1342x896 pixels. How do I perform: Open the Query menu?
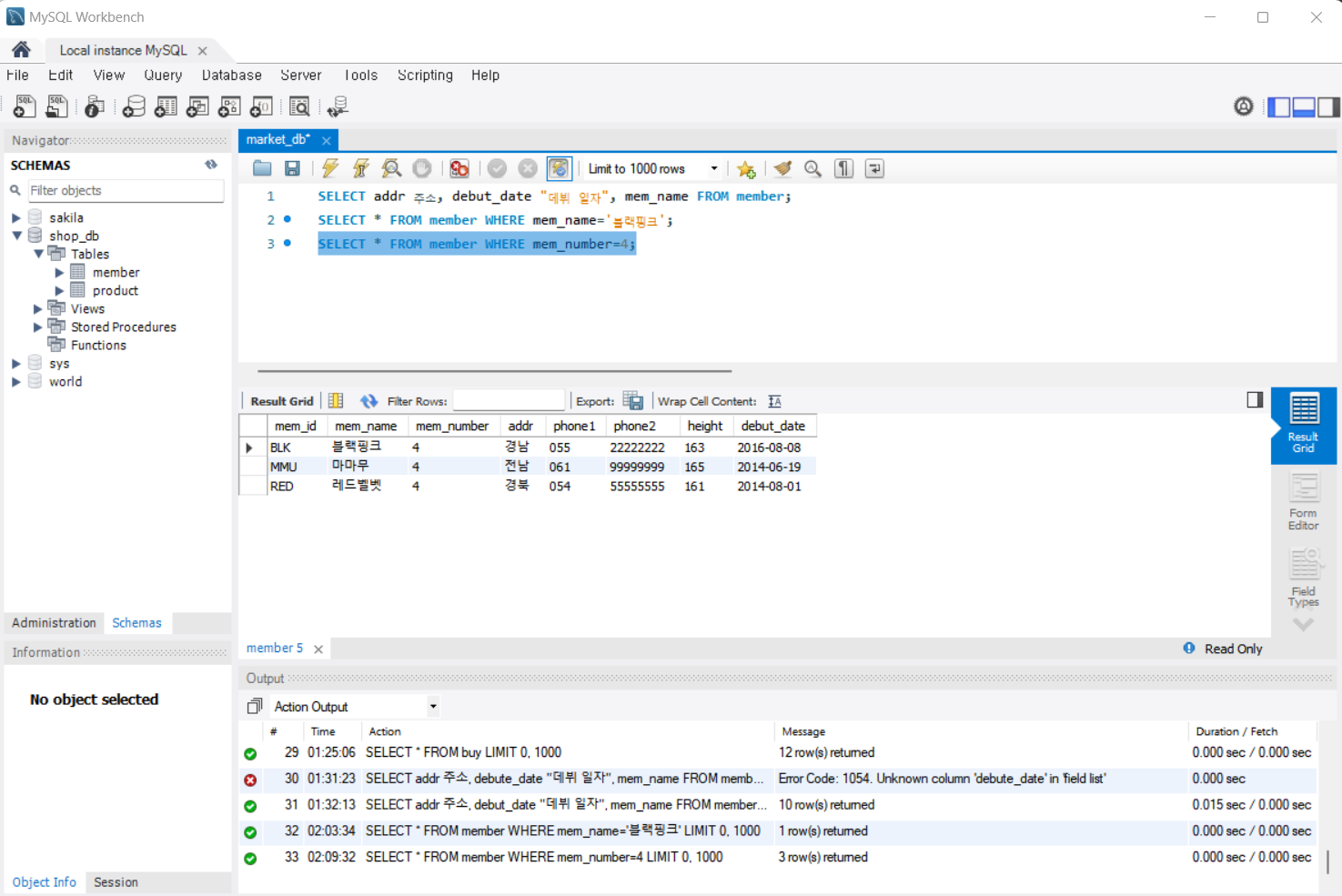(x=163, y=75)
